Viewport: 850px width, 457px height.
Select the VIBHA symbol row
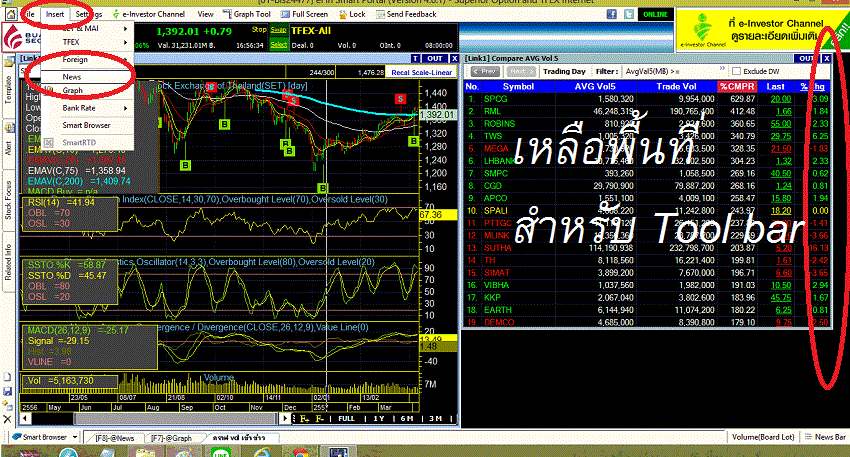coord(648,285)
